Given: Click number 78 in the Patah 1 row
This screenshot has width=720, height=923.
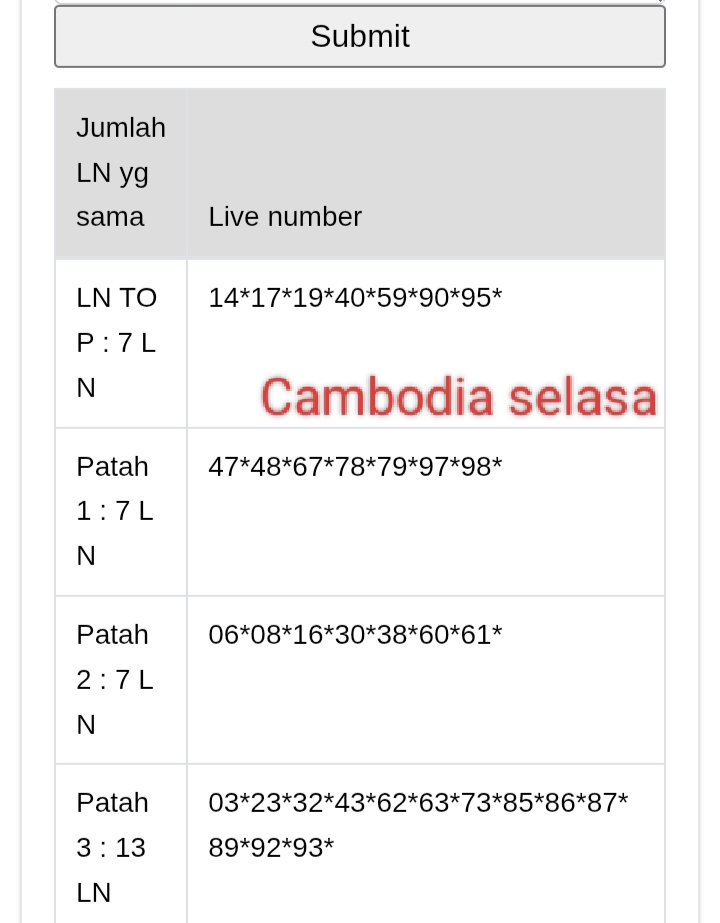Looking at the screenshot, I should [350, 467].
